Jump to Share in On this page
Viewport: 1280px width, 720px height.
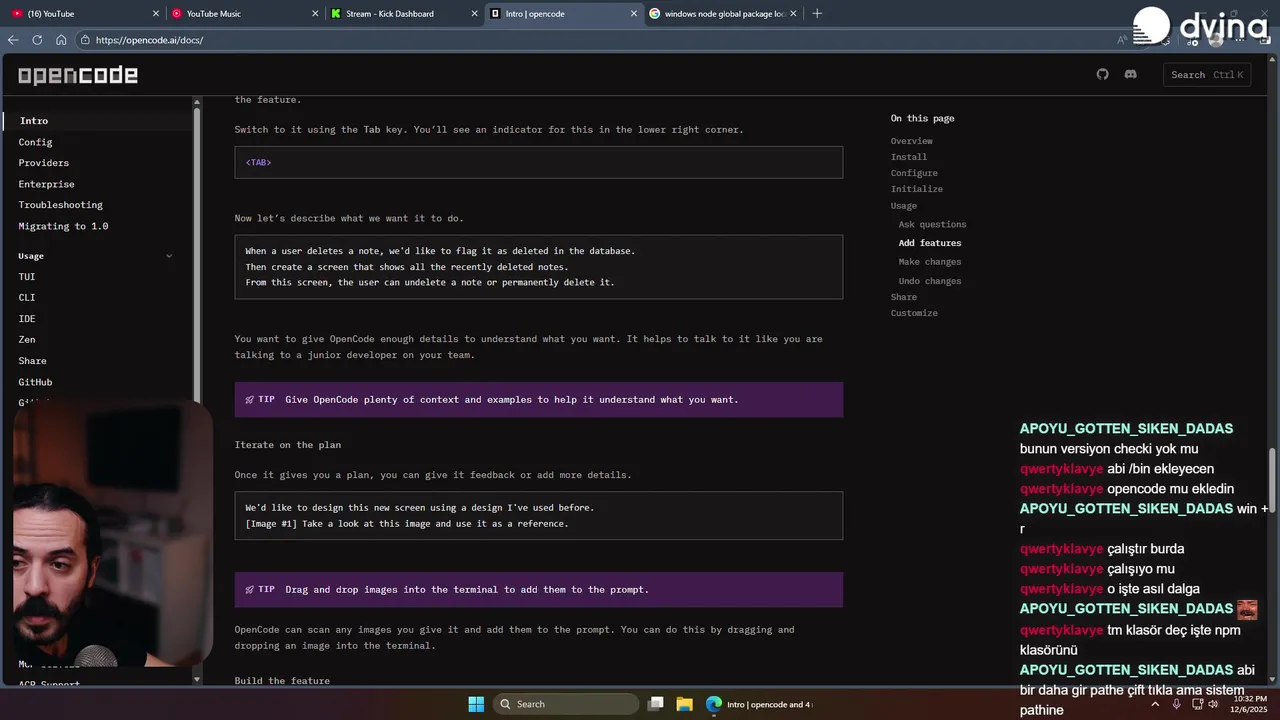[x=903, y=297]
